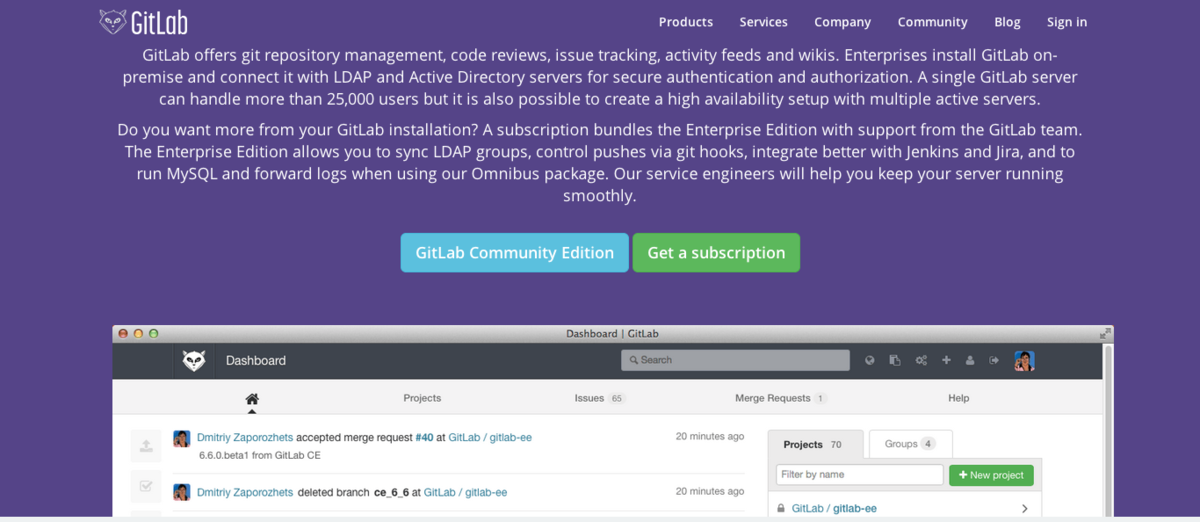Expand gitlab-ee project row chevron
The image size is (1200, 522).
coord(1024,508)
